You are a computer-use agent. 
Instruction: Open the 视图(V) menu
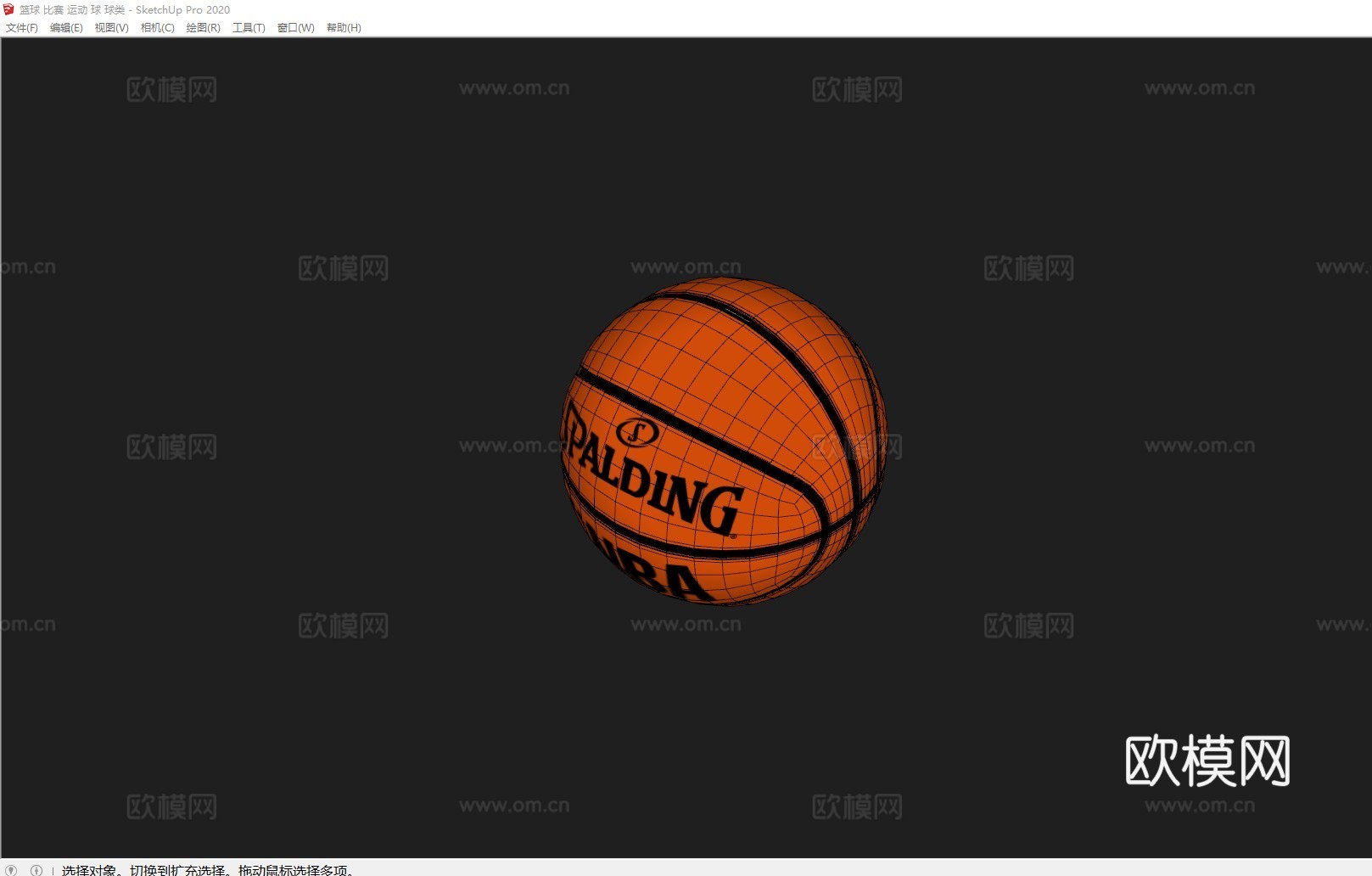click(x=112, y=28)
